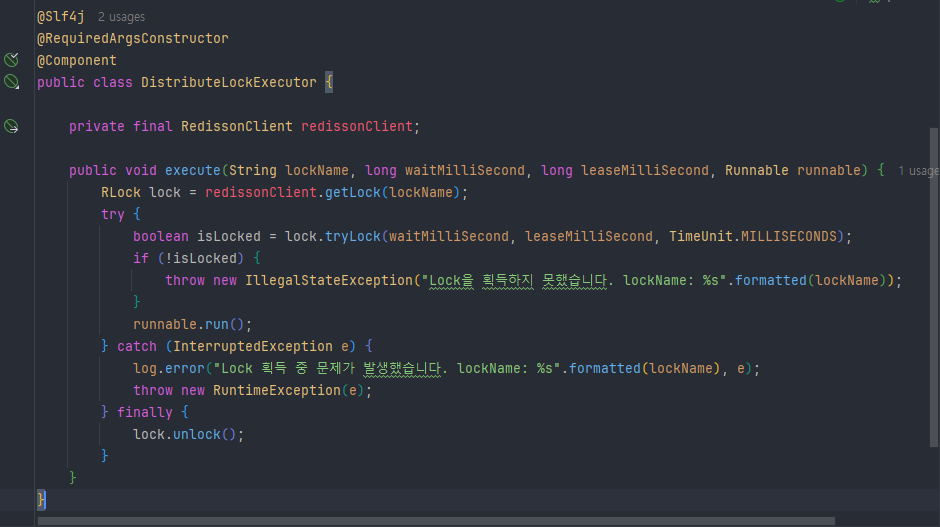Click the MILLISECONDS constant

click(788, 236)
